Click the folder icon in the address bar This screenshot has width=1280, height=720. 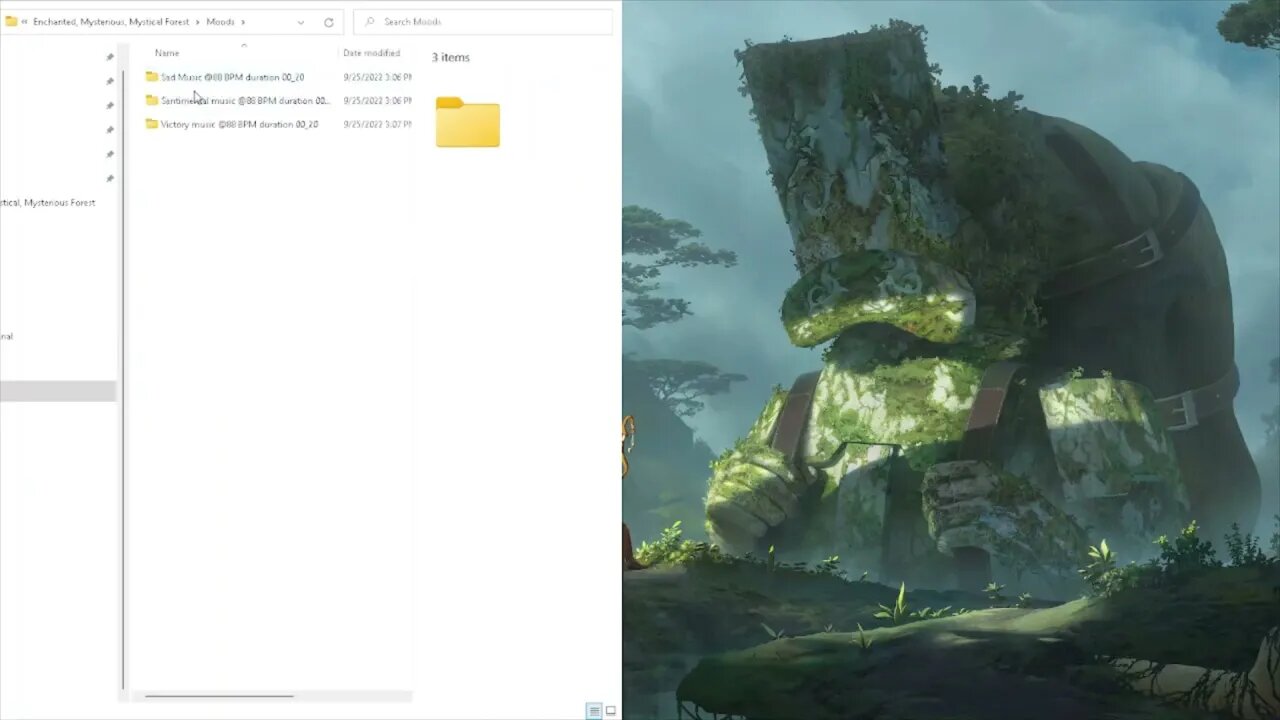point(11,21)
